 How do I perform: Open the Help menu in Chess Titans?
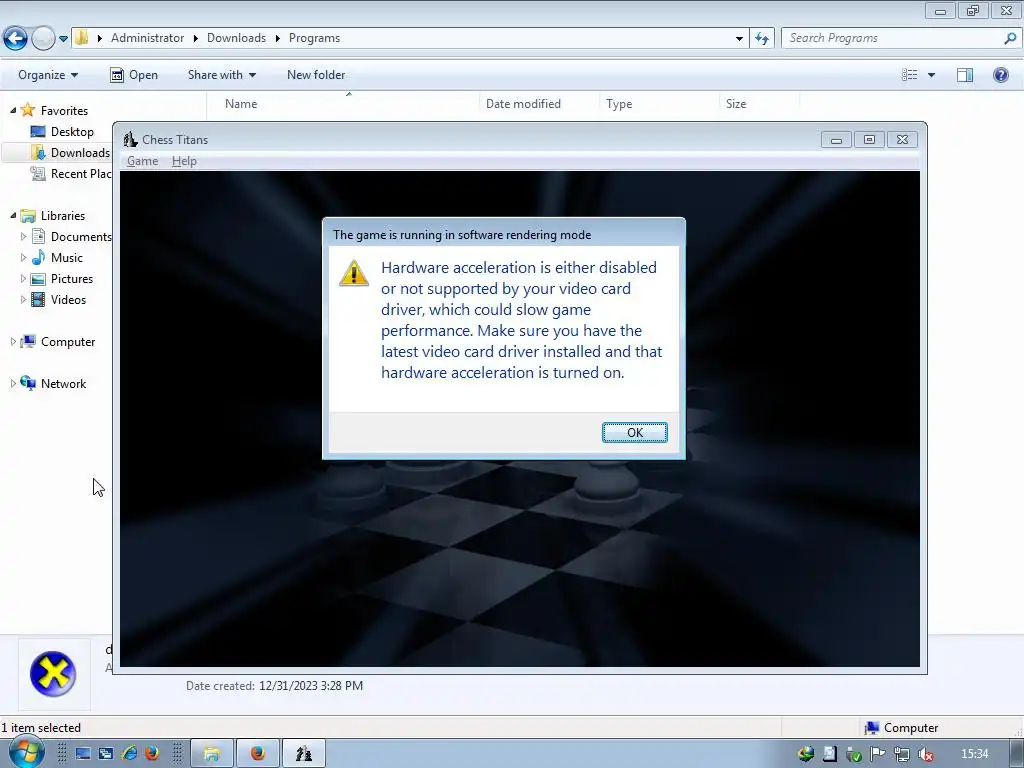[184, 161]
